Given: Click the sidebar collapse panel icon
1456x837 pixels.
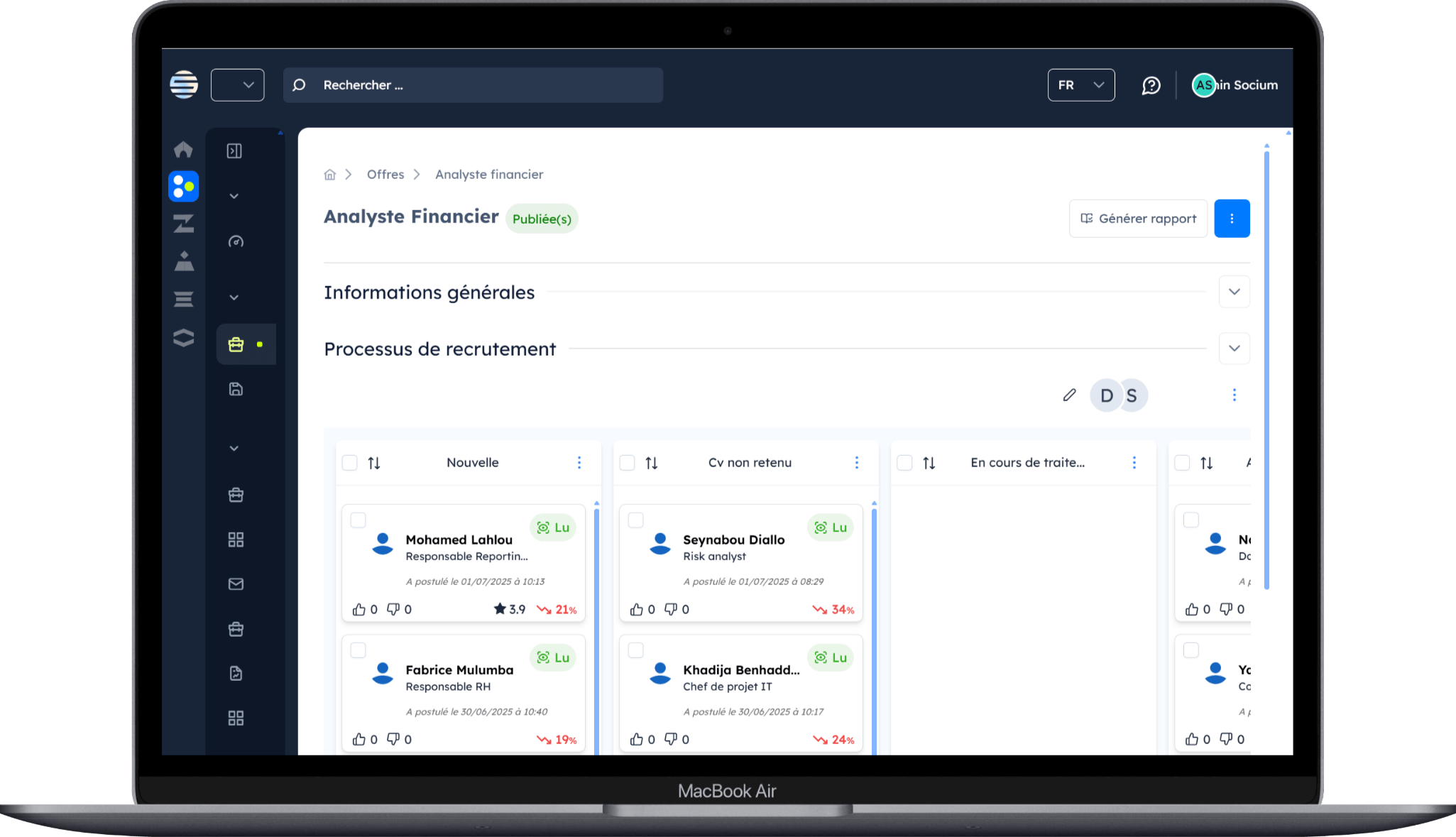Looking at the screenshot, I should 234,151.
